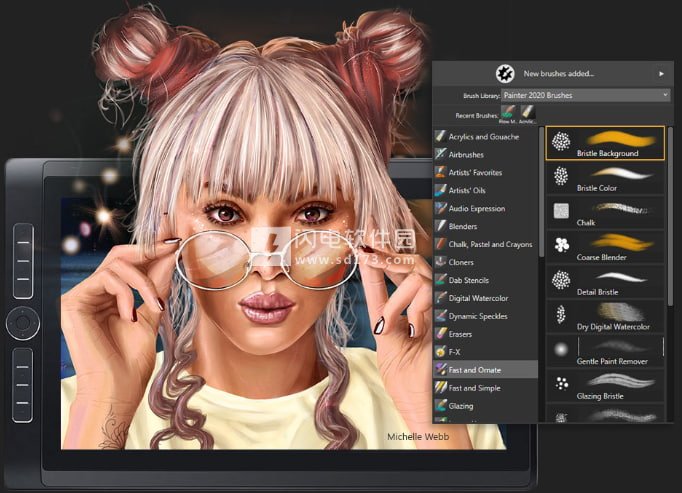This screenshot has width=682, height=493.
Task: Choose the Detail Bristle brush variant
Action: click(x=605, y=282)
